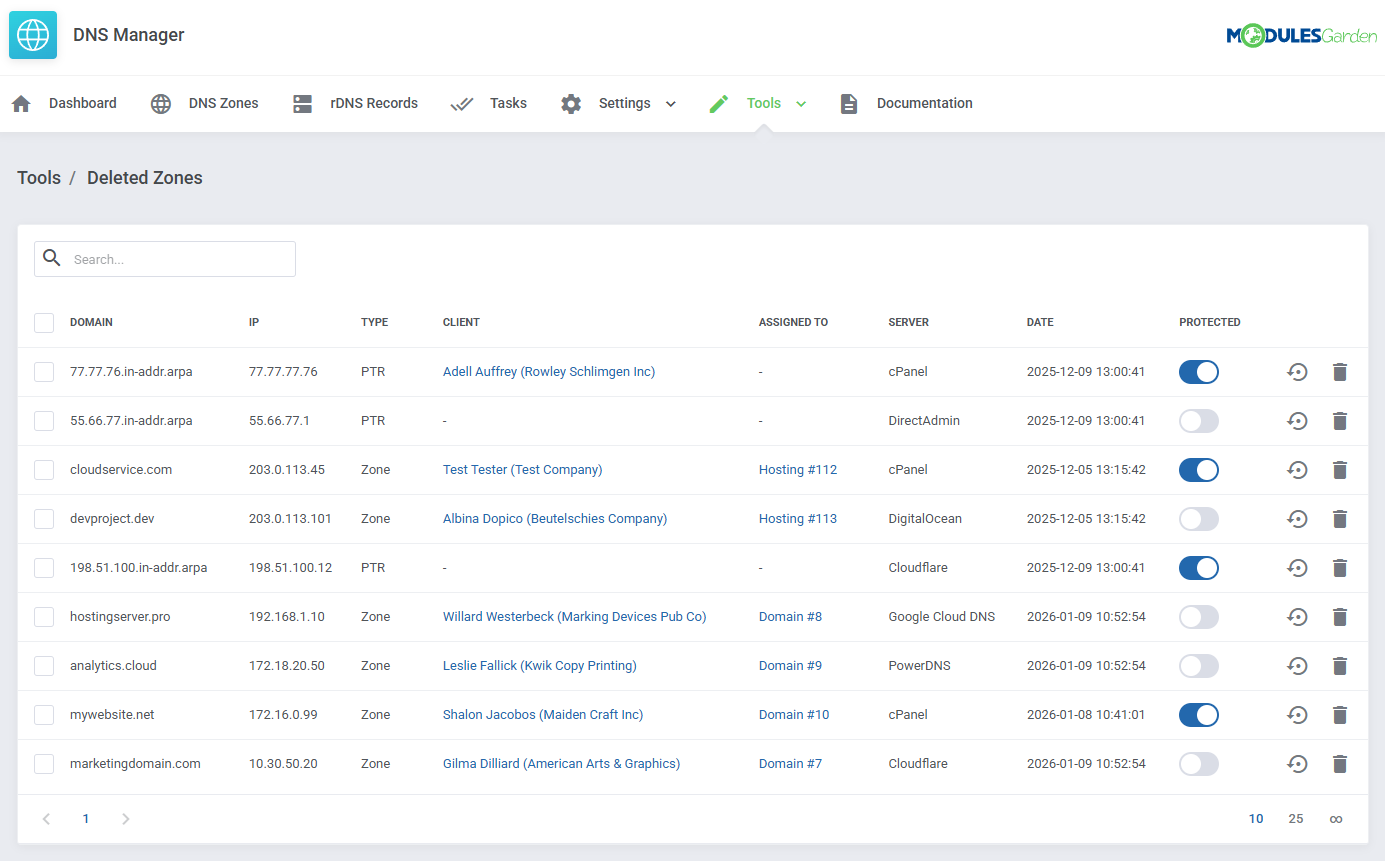Click the DNS Manager logo
Viewport: 1385px width, 861px height.
tap(33, 34)
